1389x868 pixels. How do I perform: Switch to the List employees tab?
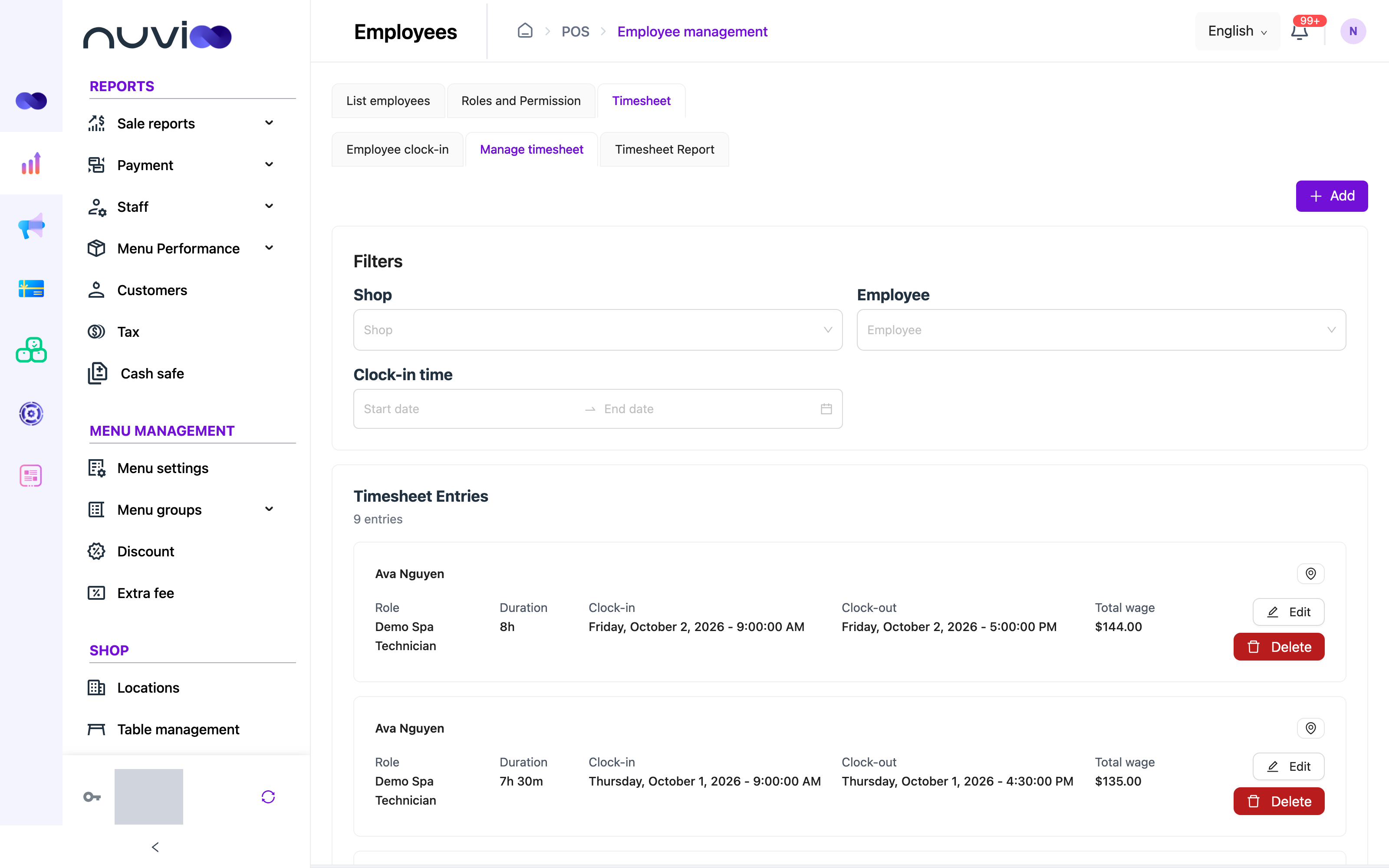click(x=388, y=101)
